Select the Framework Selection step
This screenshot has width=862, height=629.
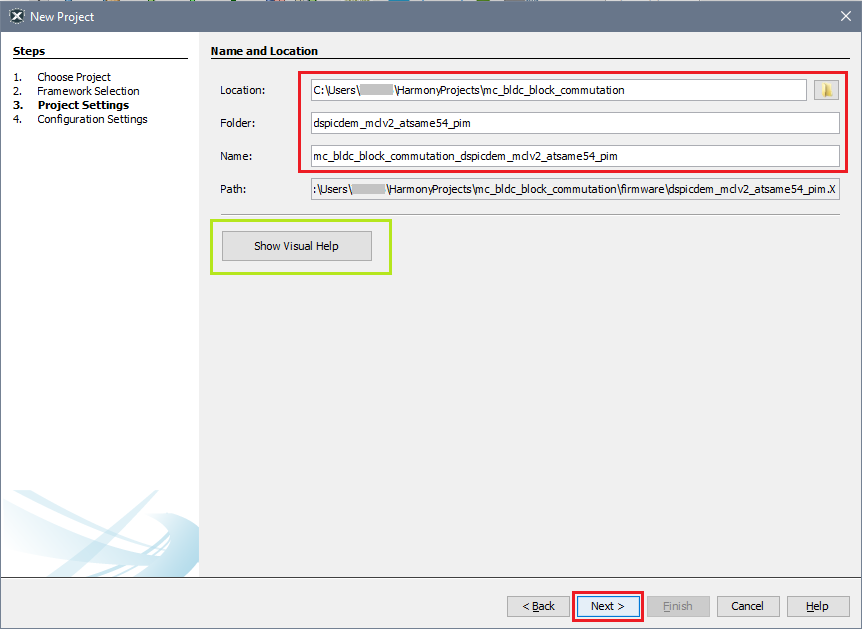(x=88, y=91)
